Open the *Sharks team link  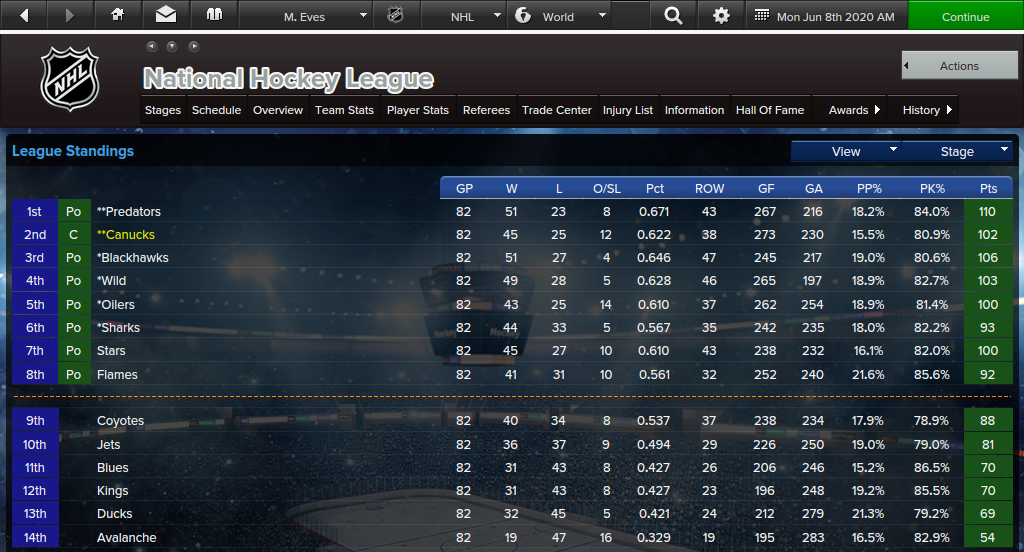pos(118,327)
